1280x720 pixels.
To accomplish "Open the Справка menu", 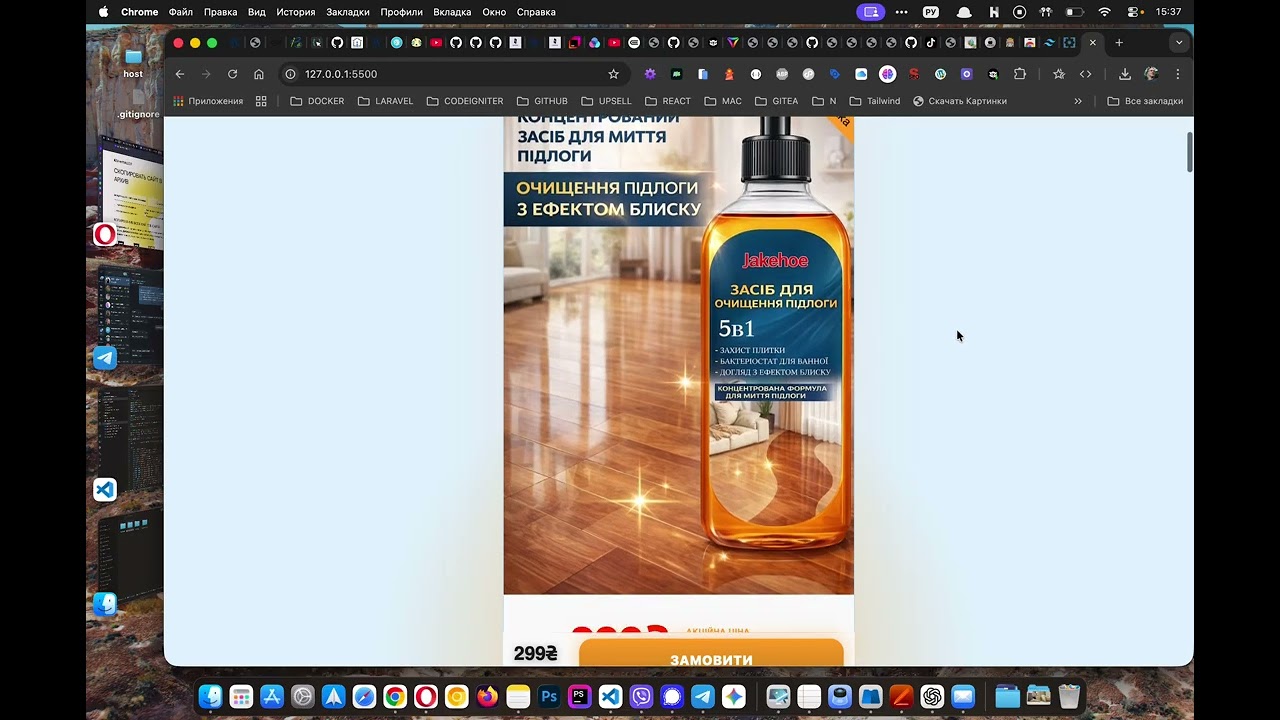I will [x=536, y=12].
